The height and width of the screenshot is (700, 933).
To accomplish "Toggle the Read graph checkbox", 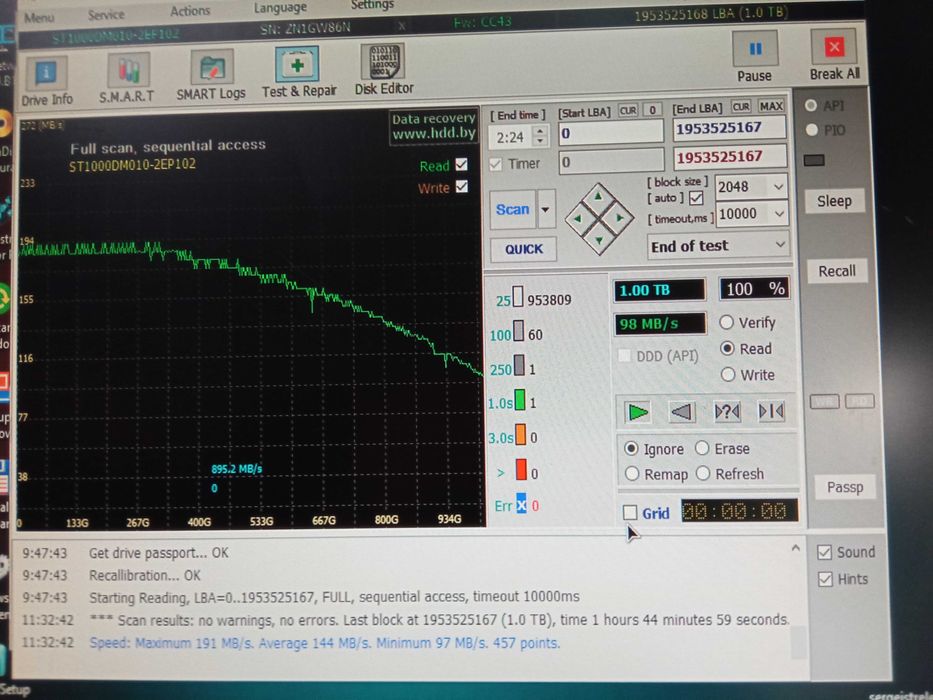I will [x=461, y=164].
